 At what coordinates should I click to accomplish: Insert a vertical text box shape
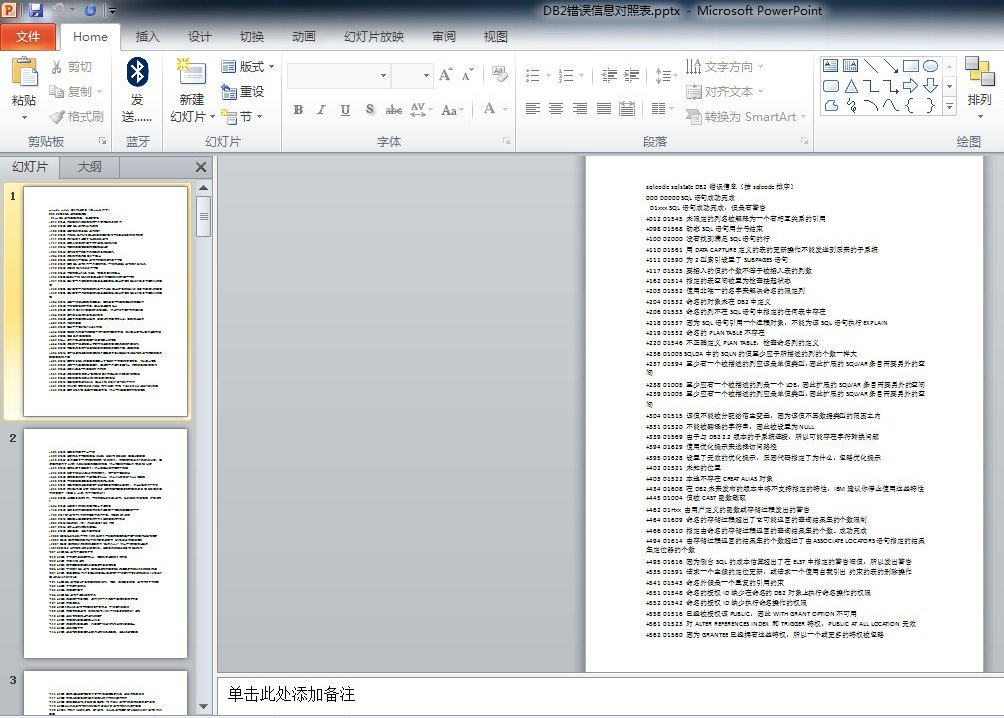pyautogui.click(x=850, y=65)
